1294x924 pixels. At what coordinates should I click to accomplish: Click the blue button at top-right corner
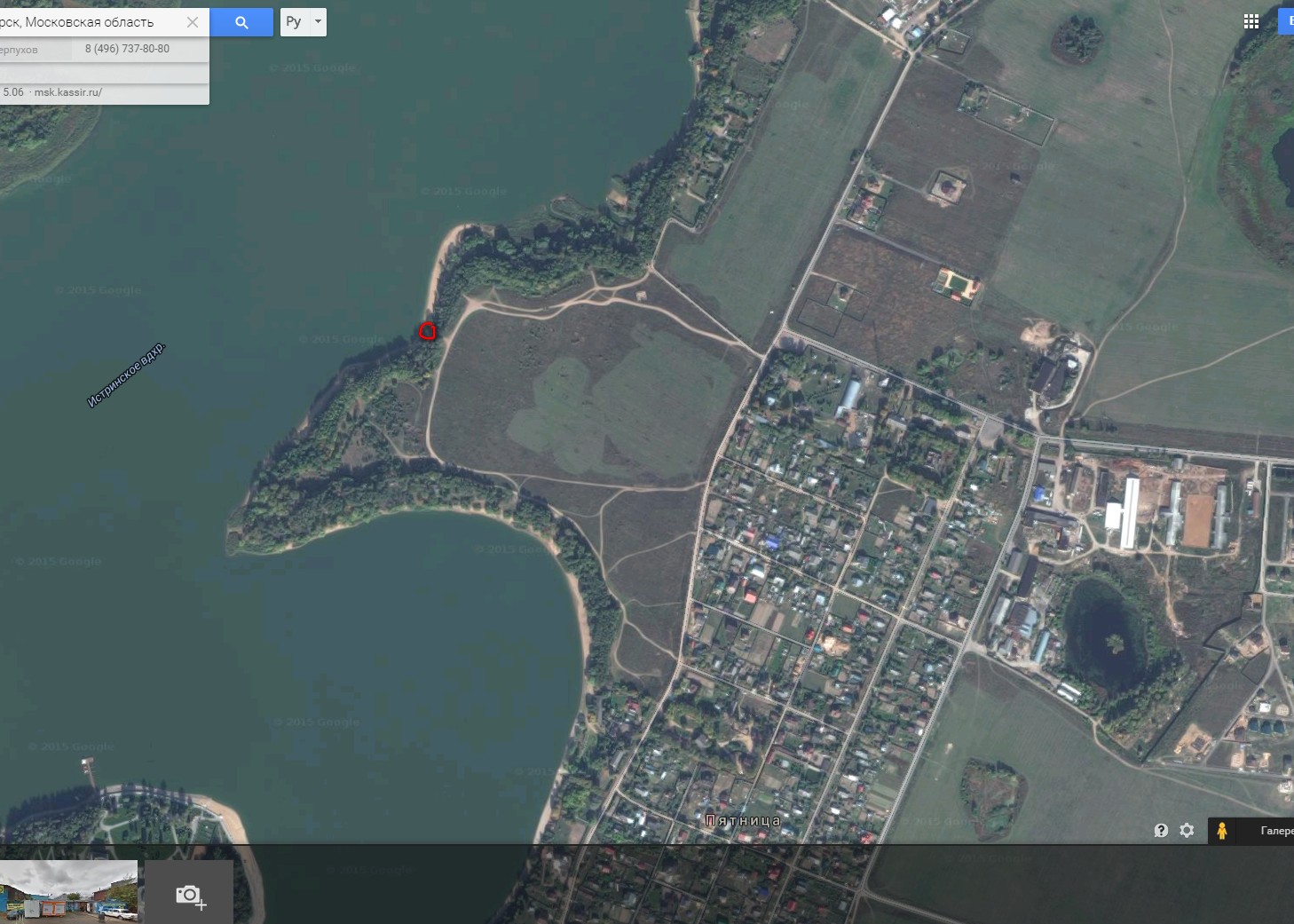(x=1286, y=22)
